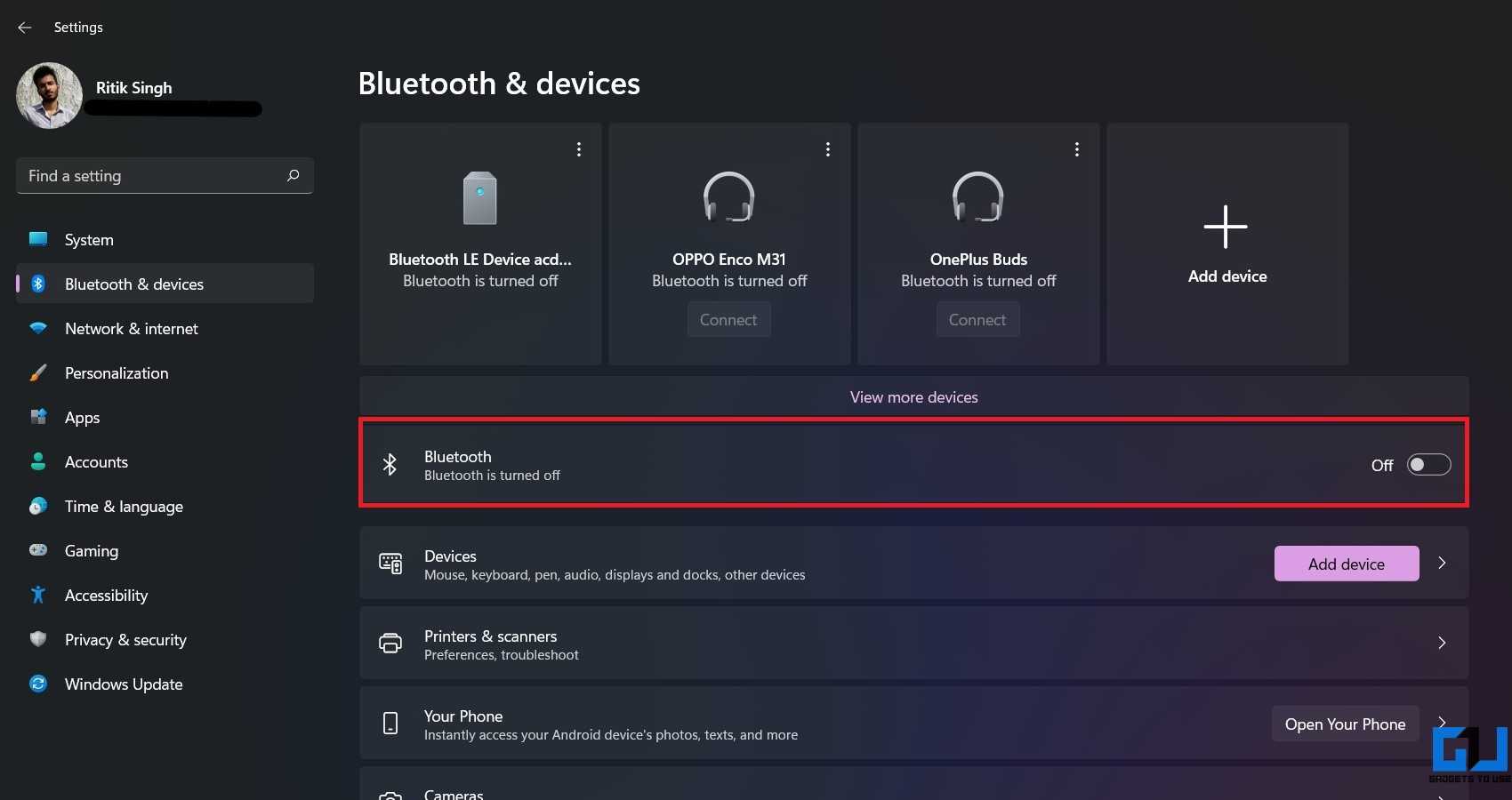Click 'Preferences, troubleshoot' text

(x=502, y=655)
